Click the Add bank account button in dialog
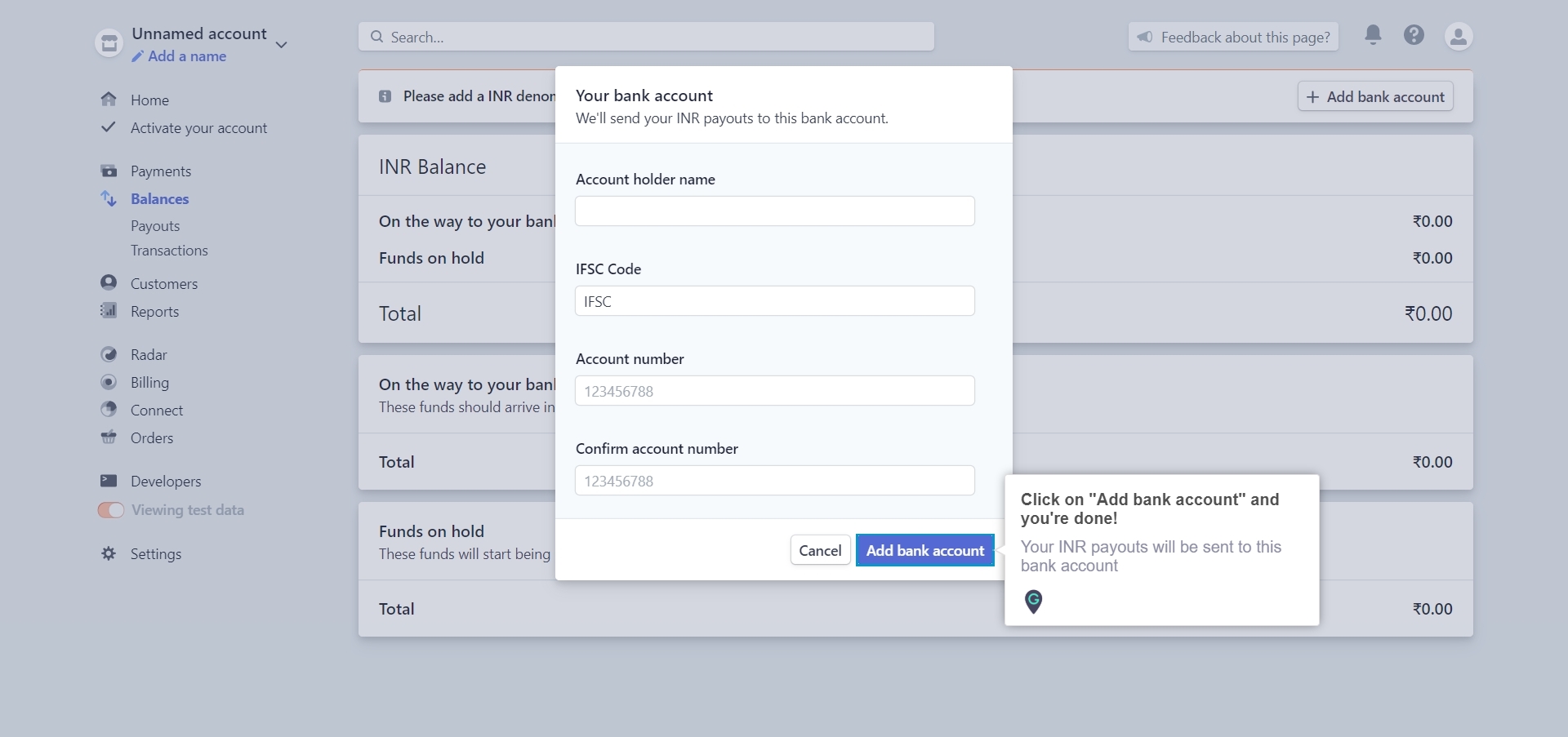Image resolution: width=1568 pixels, height=737 pixels. tap(924, 550)
